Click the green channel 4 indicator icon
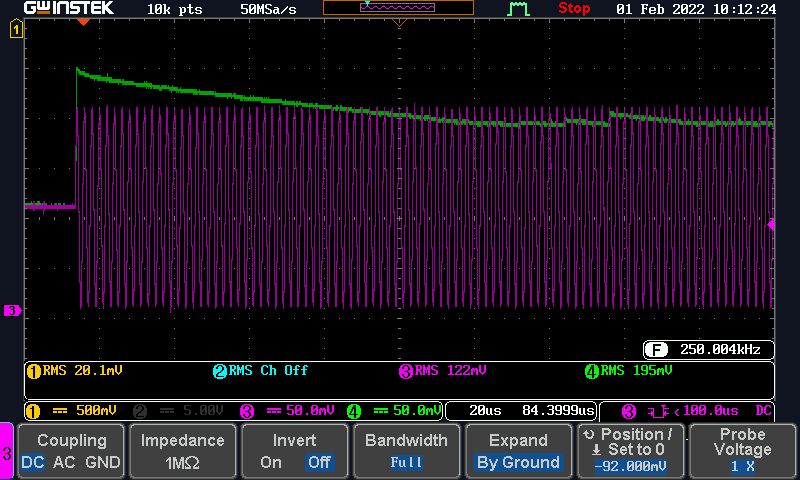The width and height of the screenshot is (800, 480). coord(354,411)
